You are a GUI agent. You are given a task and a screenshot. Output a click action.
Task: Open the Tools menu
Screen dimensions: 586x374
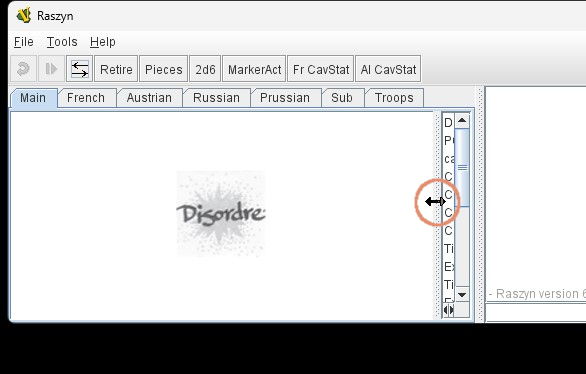pyautogui.click(x=62, y=42)
